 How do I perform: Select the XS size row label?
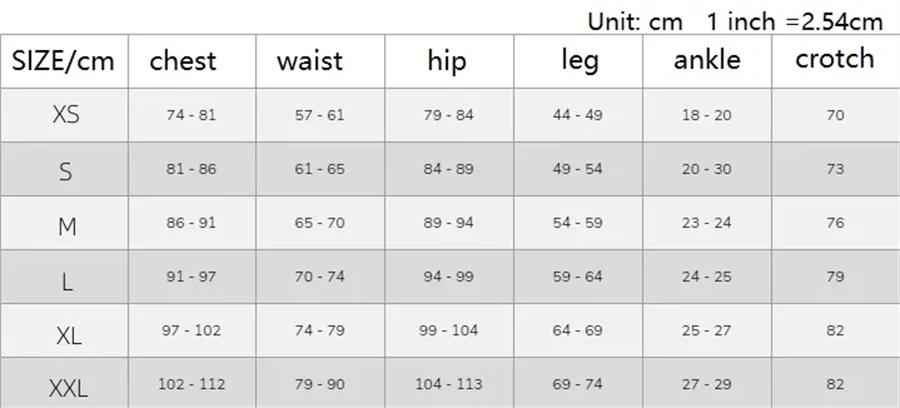coord(66,115)
